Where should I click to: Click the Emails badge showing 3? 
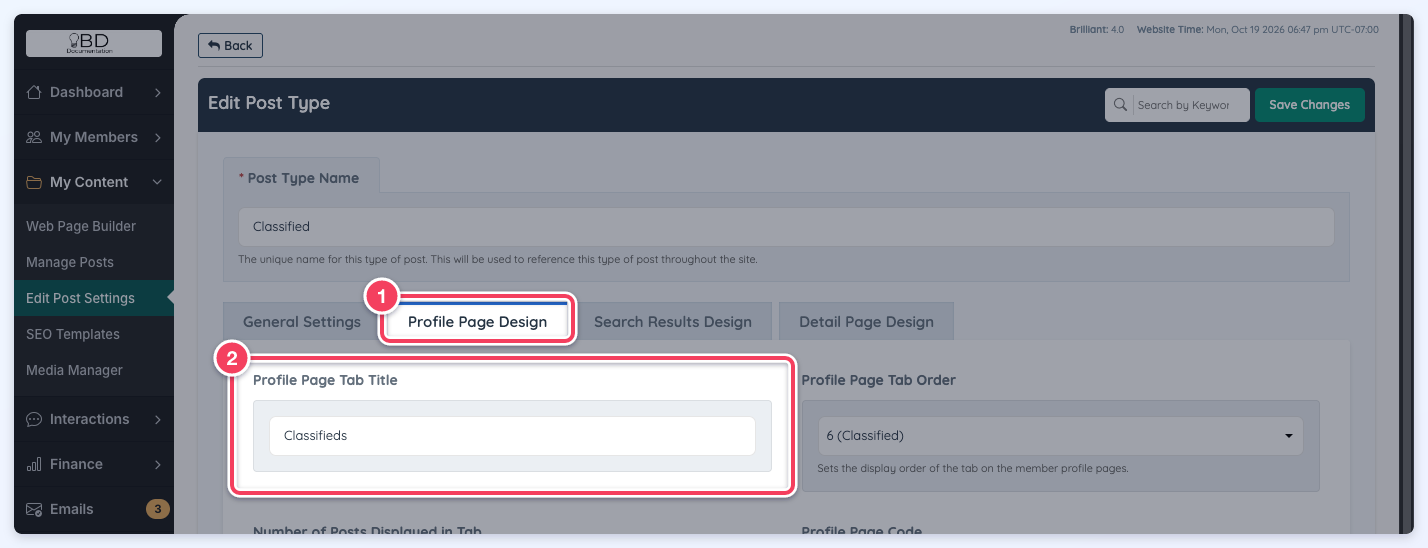(158, 509)
